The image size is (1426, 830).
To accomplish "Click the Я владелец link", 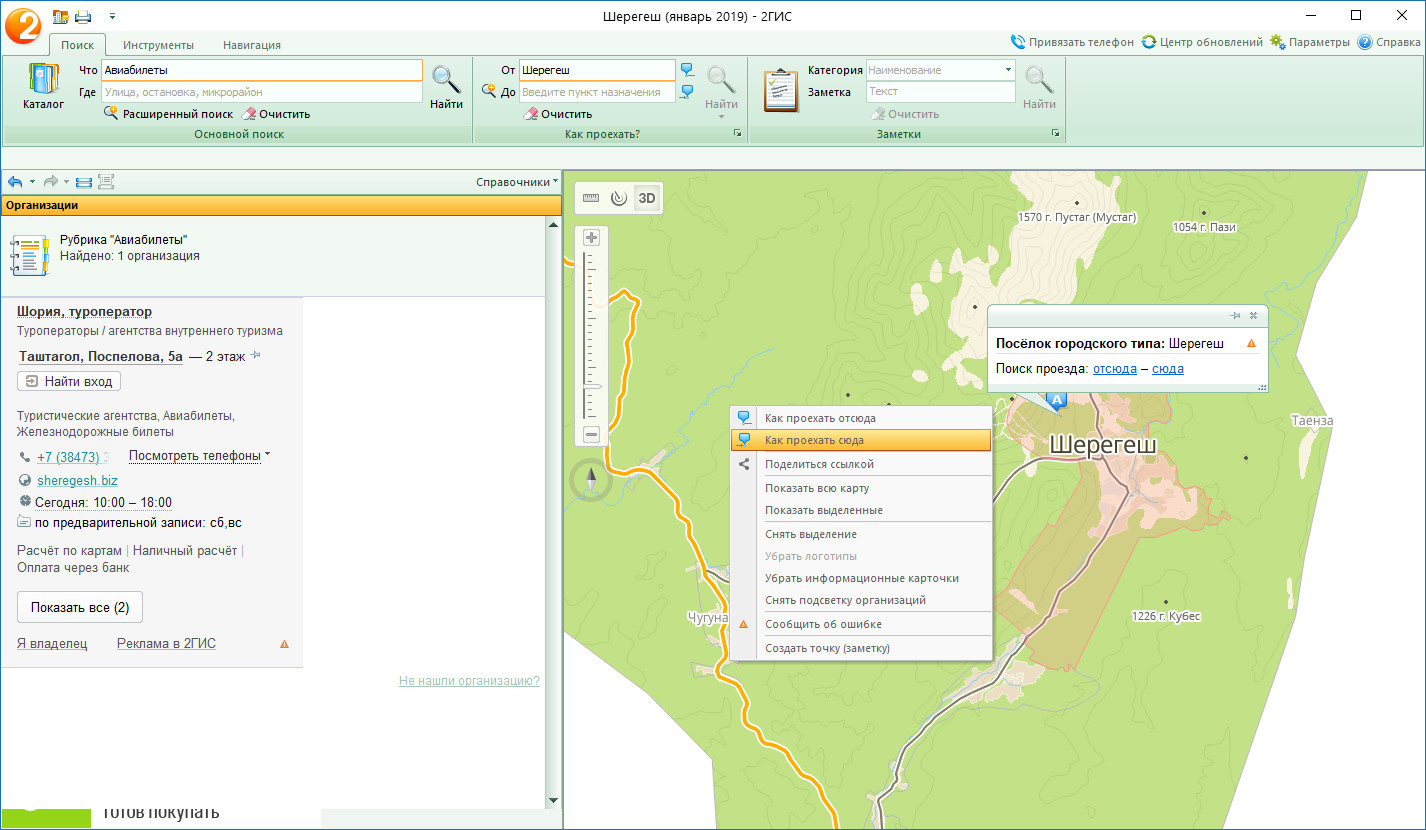I will 52,644.
